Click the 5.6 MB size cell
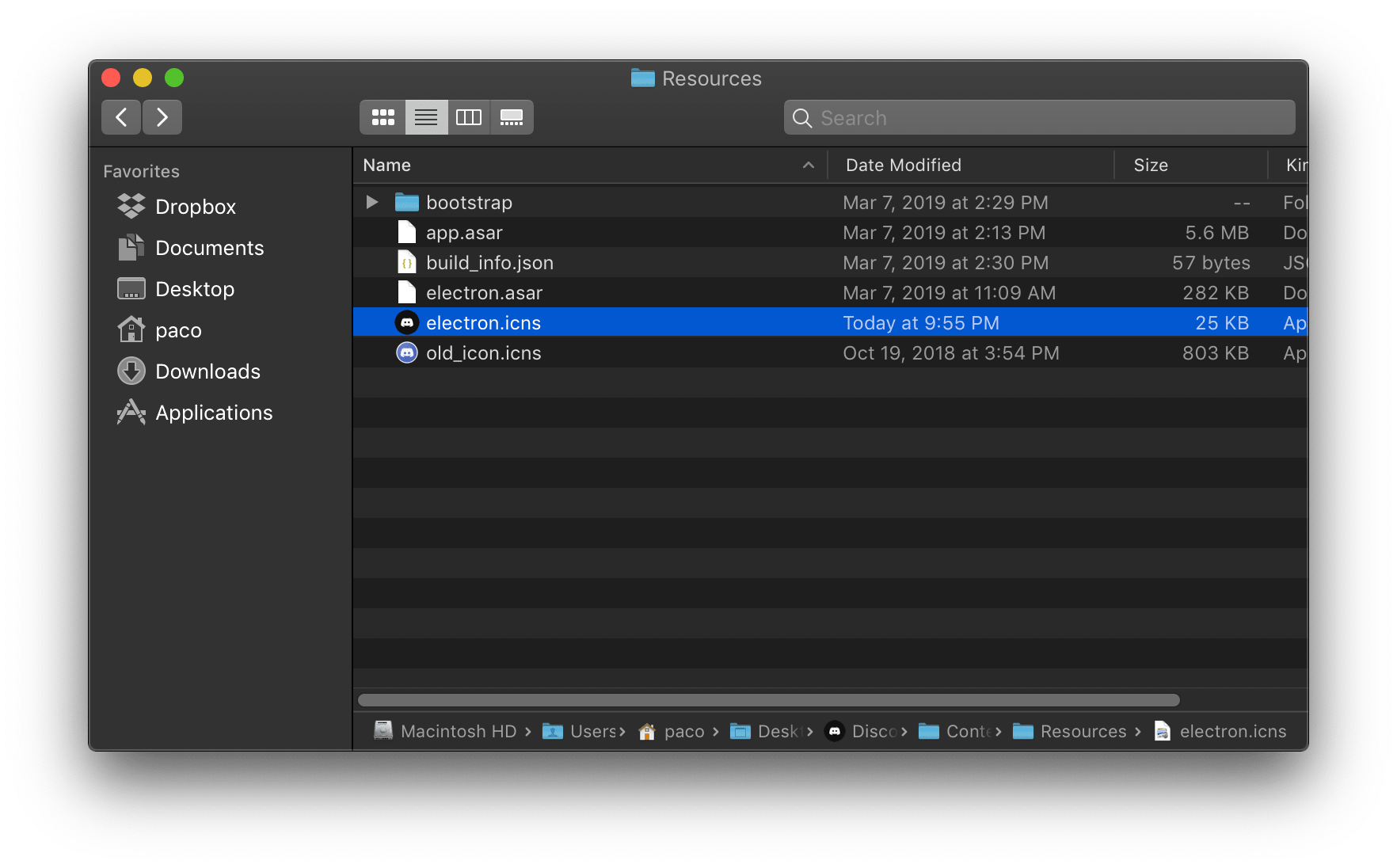 [1216, 232]
